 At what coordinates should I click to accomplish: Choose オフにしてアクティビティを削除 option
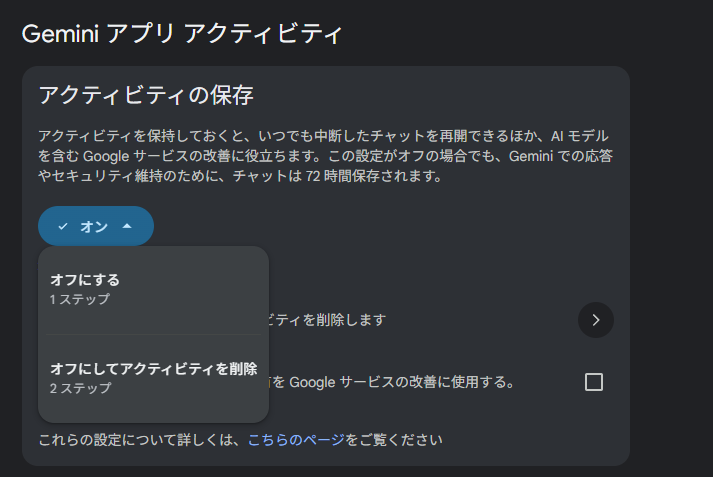(154, 378)
